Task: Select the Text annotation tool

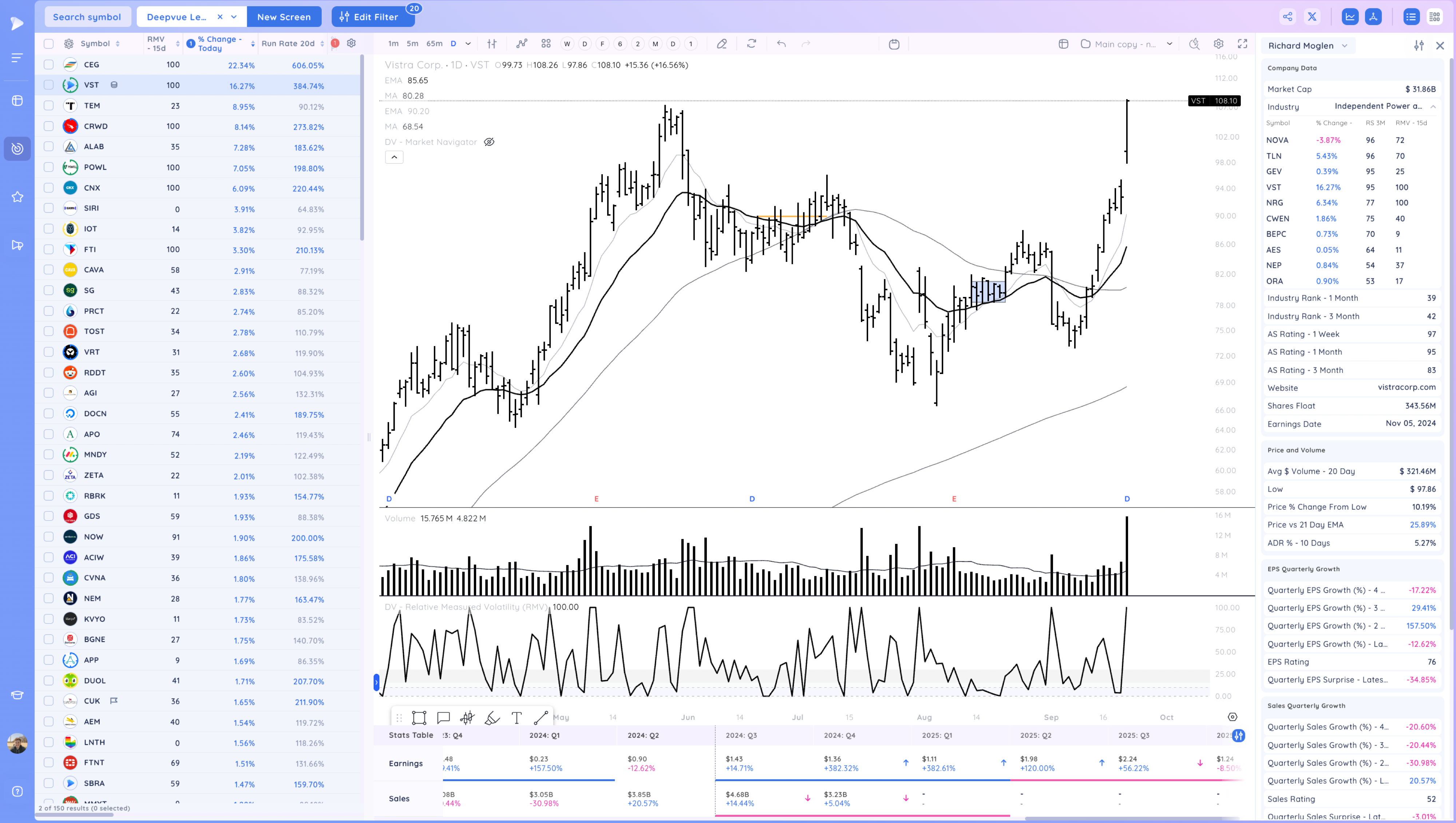Action: click(x=516, y=717)
